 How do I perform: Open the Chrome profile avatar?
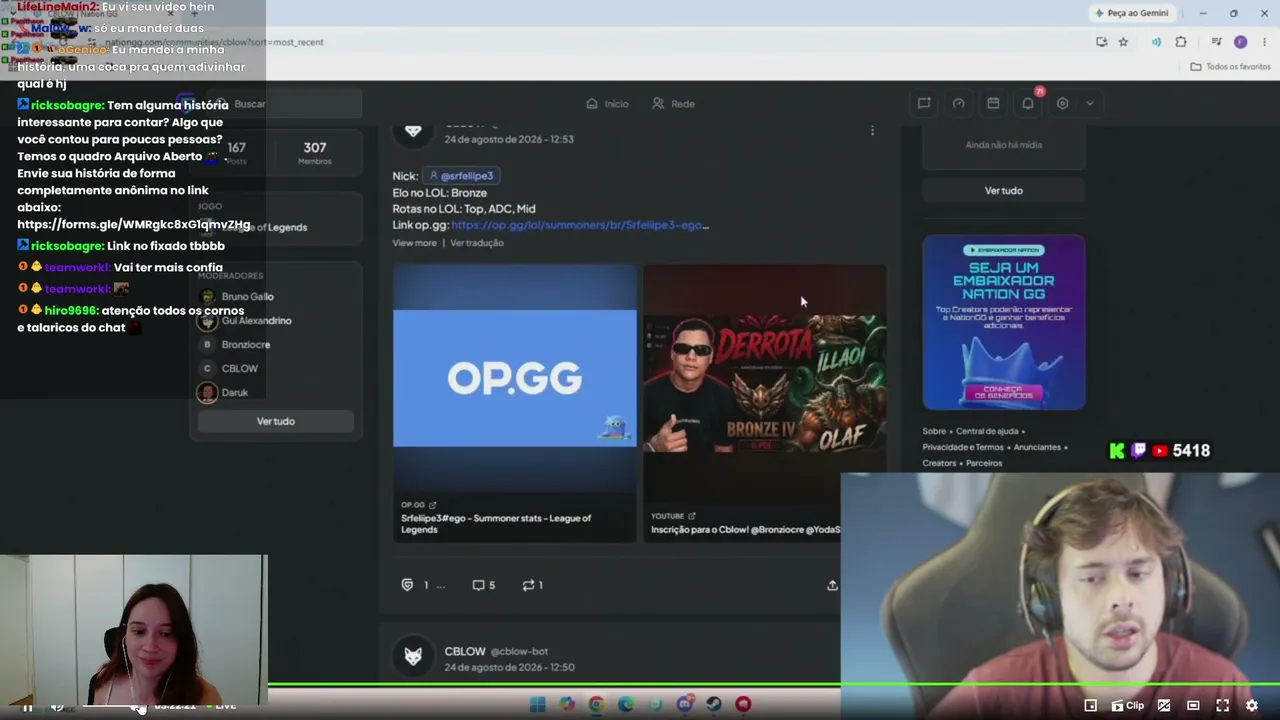tap(1240, 42)
